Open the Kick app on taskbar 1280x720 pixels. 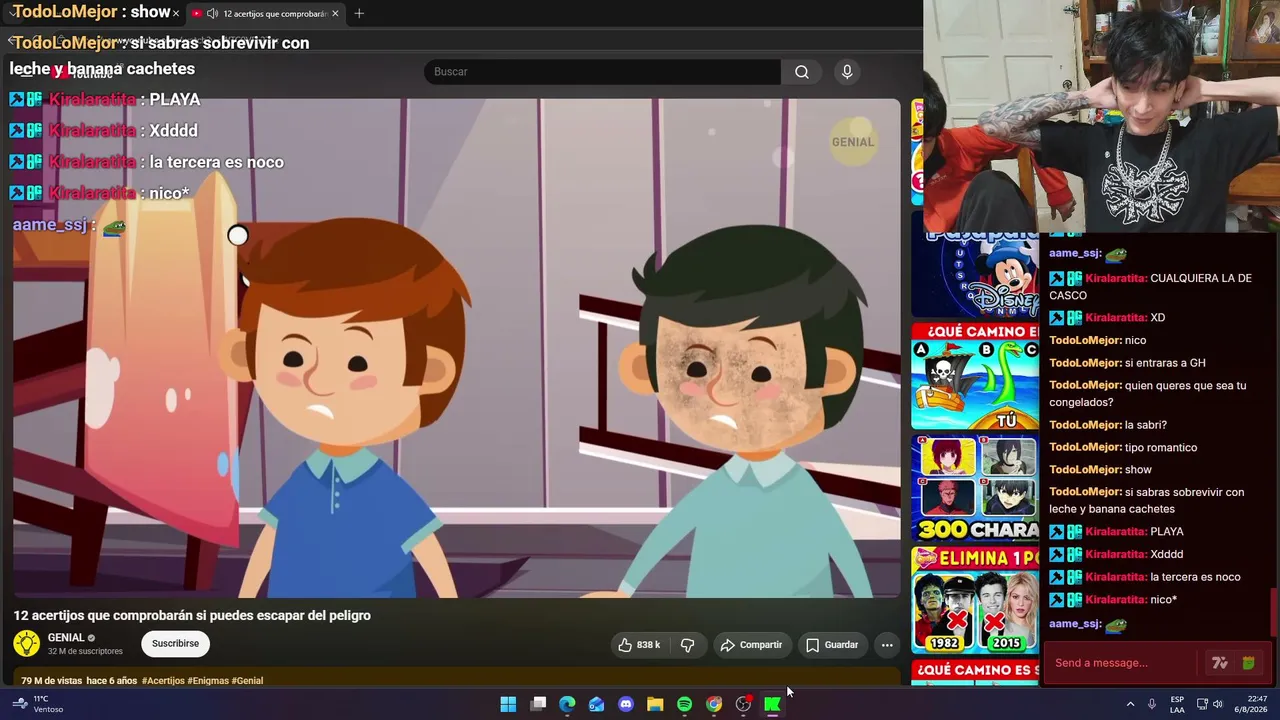[772, 704]
